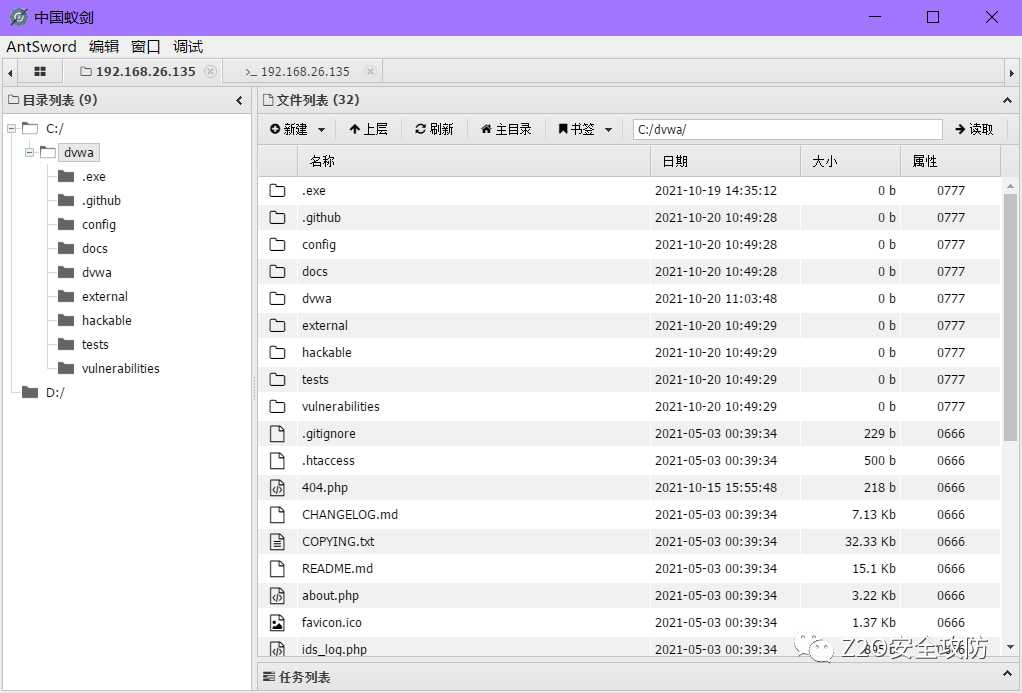Open the home grid tab icon
This screenshot has width=1022, height=693.
click(x=40, y=72)
